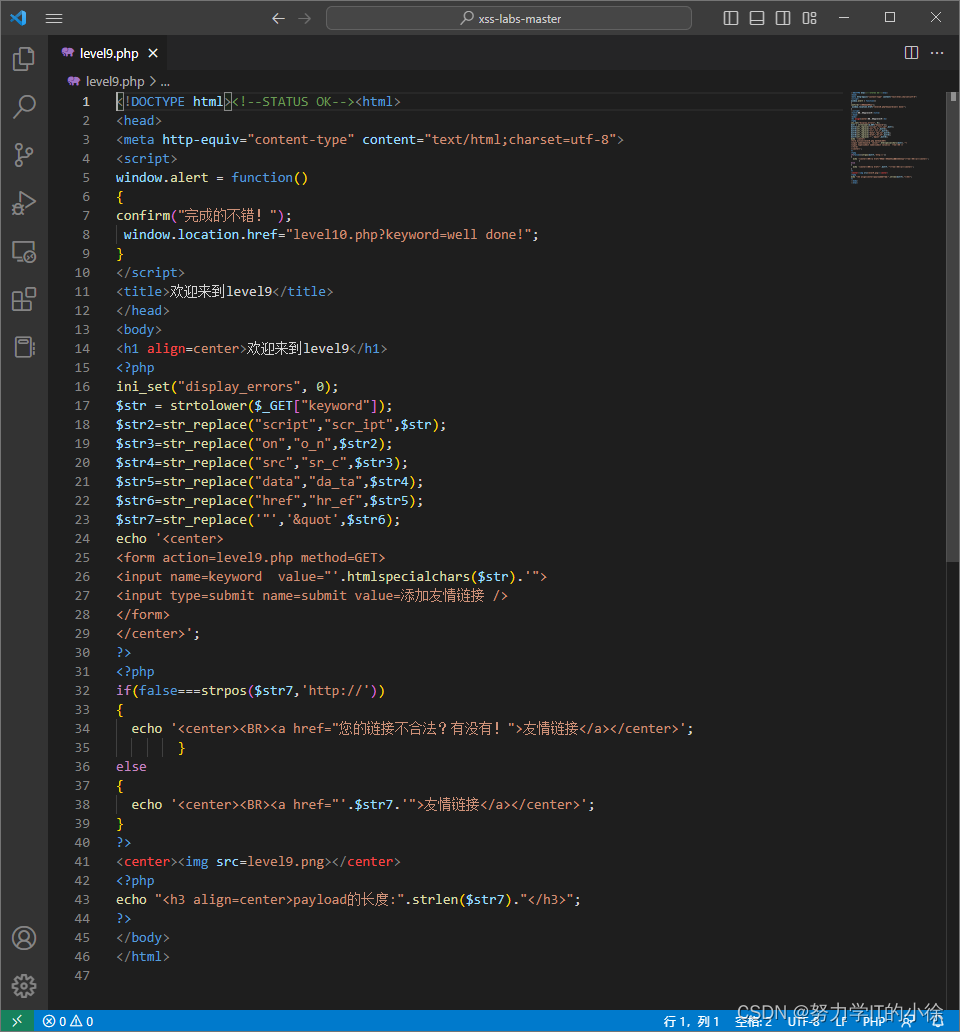Go back with the left arrow

coord(278,18)
